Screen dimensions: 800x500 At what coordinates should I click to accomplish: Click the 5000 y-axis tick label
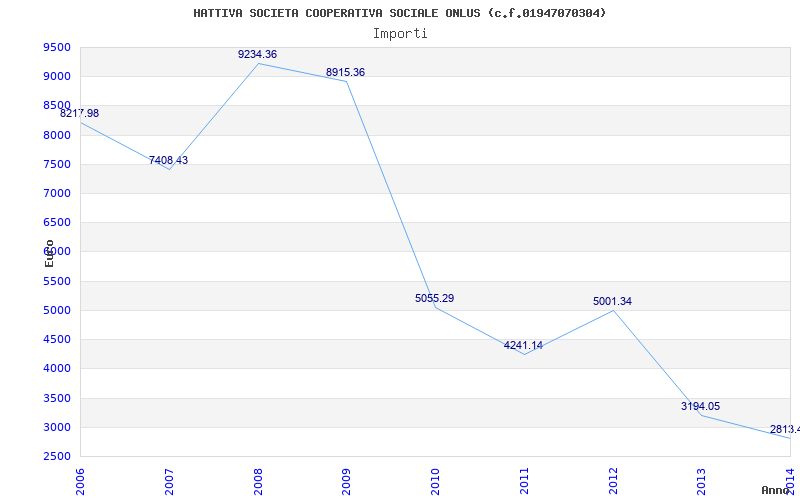point(57,310)
